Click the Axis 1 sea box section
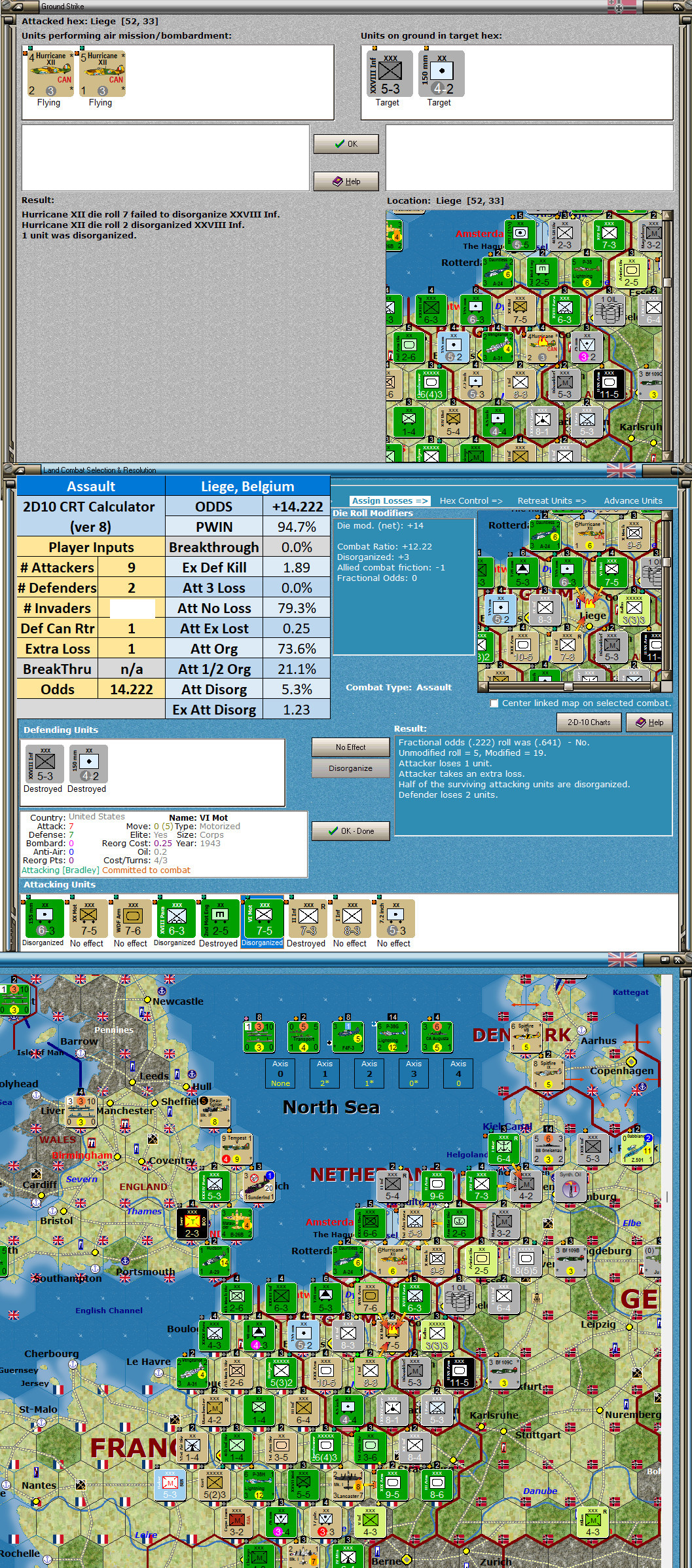 (x=325, y=1073)
